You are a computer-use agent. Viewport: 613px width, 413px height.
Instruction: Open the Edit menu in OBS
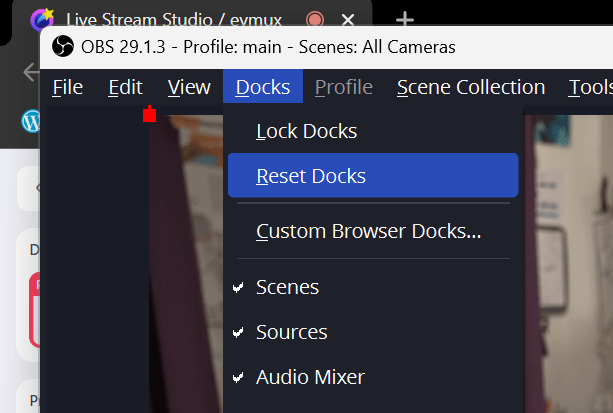[125, 87]
